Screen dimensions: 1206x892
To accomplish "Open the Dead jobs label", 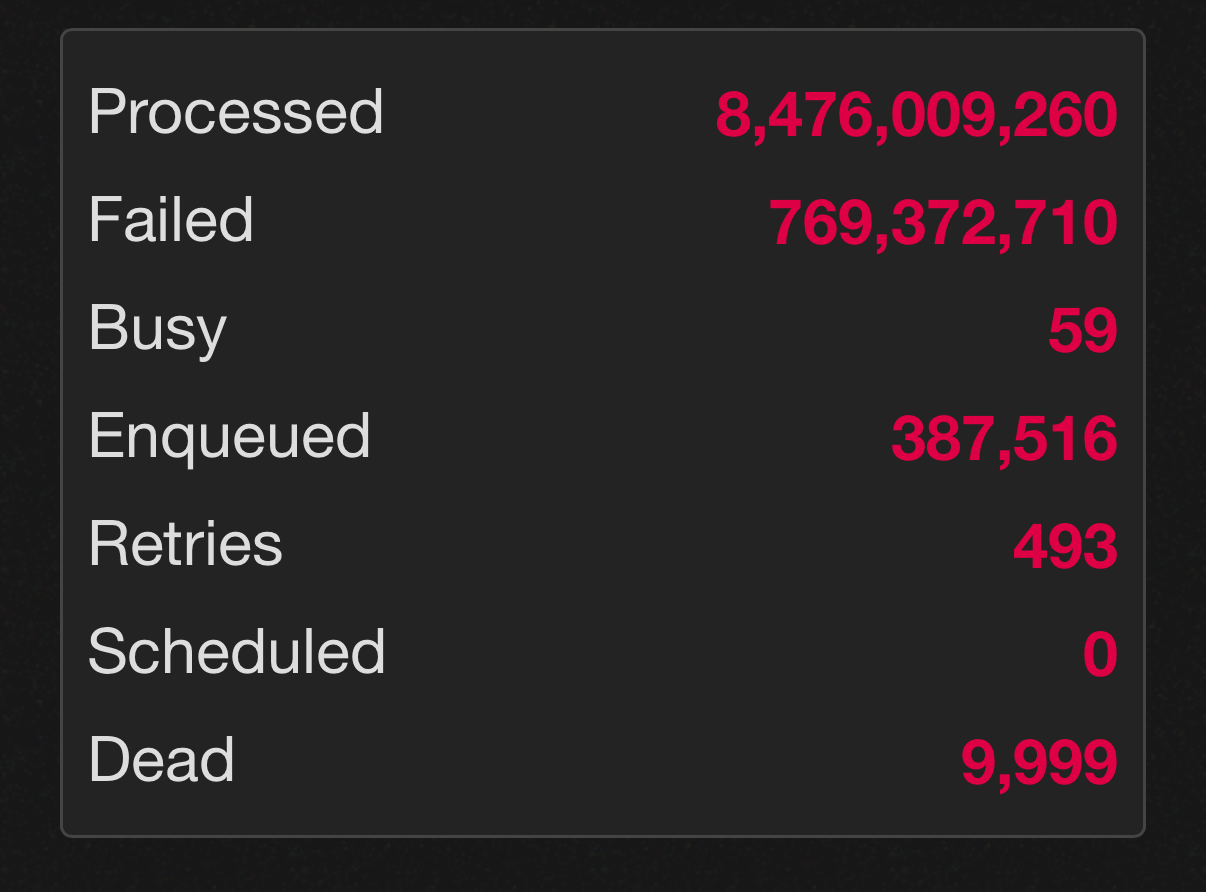I will tap(161, 760).
